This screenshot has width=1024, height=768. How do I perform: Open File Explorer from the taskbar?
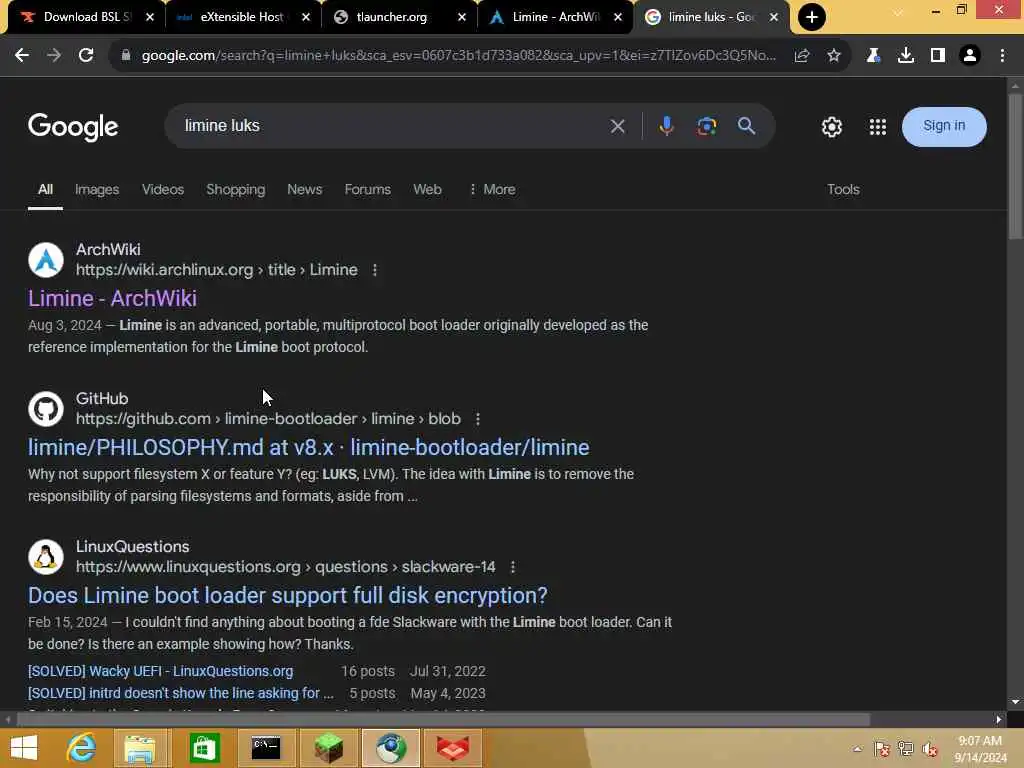coord(140,748)
